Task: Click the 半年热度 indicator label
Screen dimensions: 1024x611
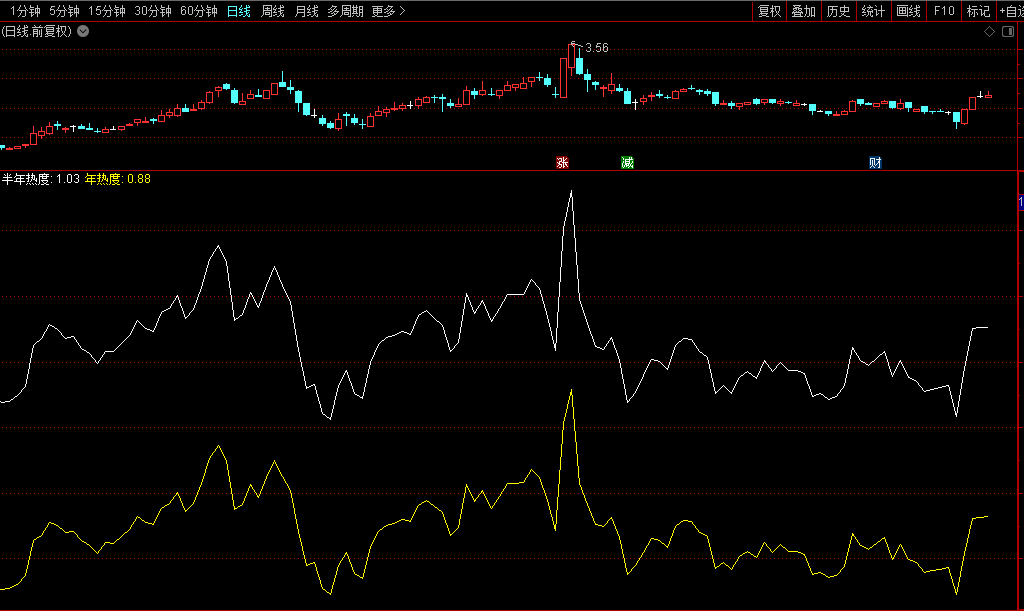Action: pyautogui.click(x=27, y=179)
